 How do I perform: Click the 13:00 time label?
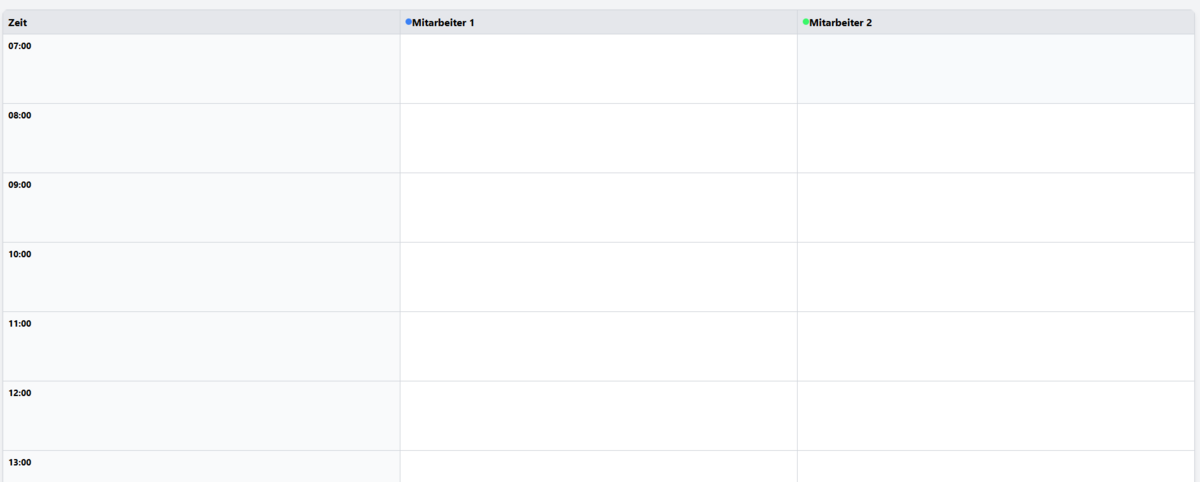pyautogui.click(x=20, y=463)
